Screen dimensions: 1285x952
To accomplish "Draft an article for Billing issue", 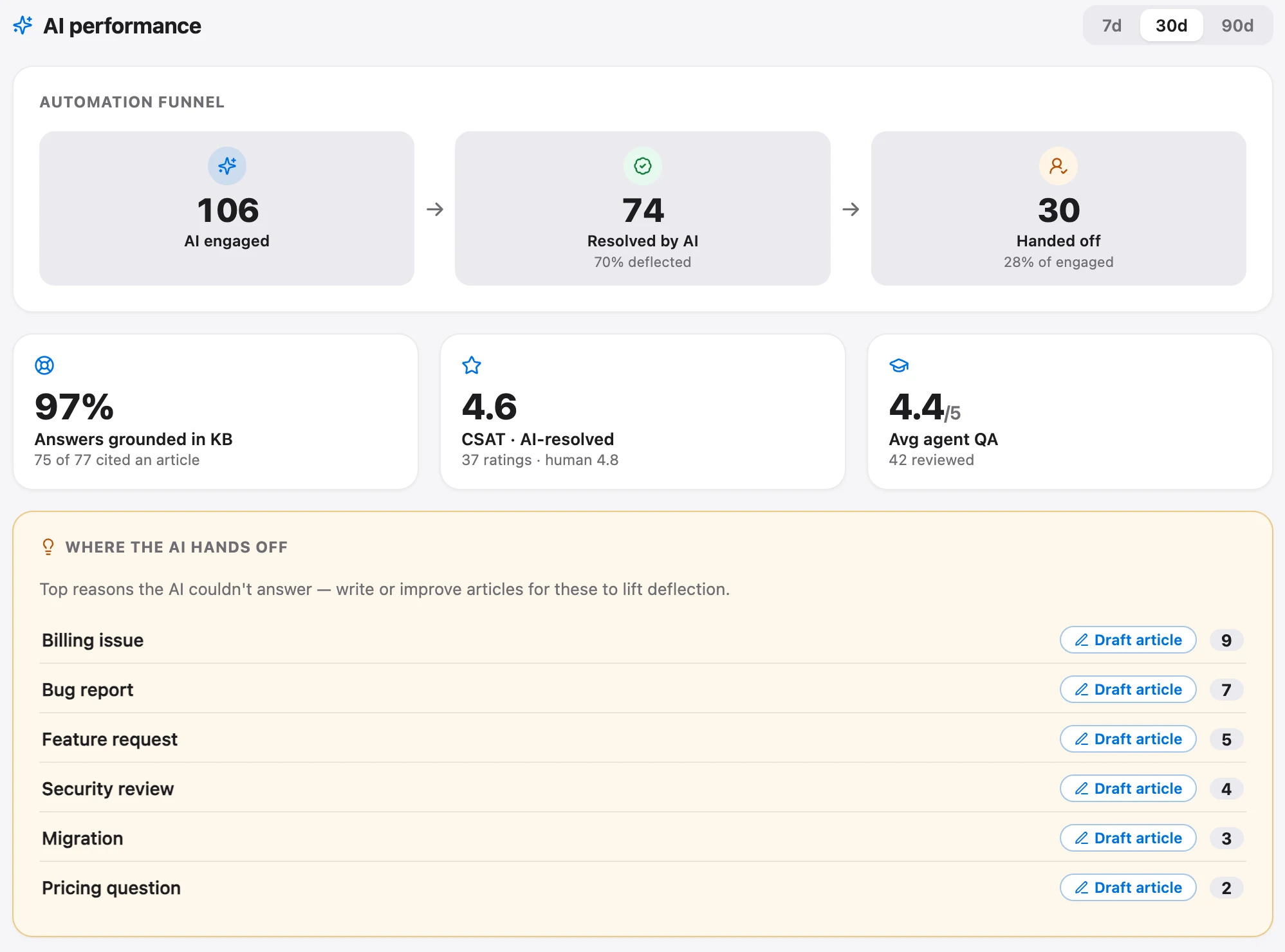I will (1128, 640).
